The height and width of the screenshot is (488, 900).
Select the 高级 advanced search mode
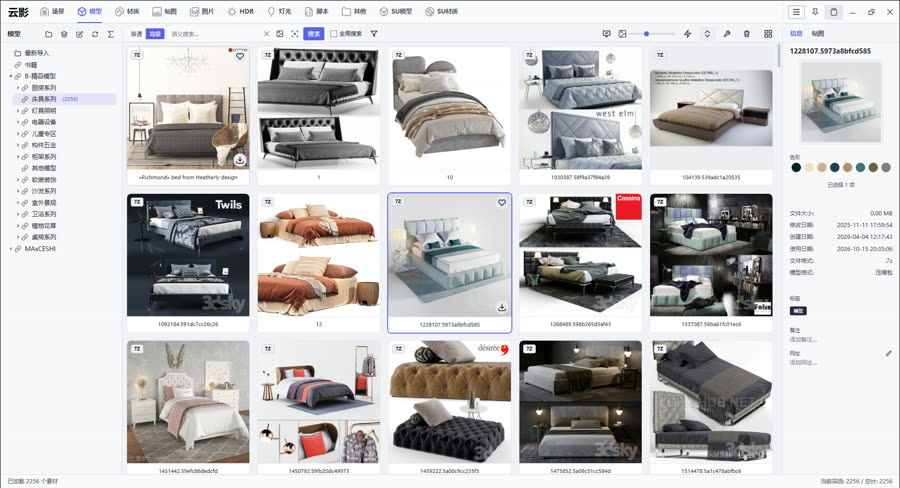155,34
